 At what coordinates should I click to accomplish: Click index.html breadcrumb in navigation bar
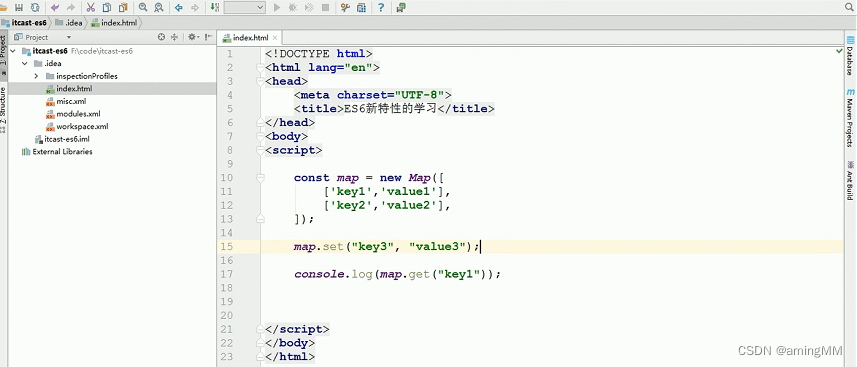pos(114,23)
